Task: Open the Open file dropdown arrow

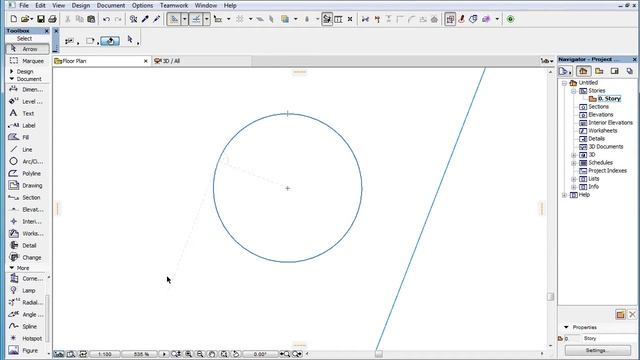Action: click(32, 19)
